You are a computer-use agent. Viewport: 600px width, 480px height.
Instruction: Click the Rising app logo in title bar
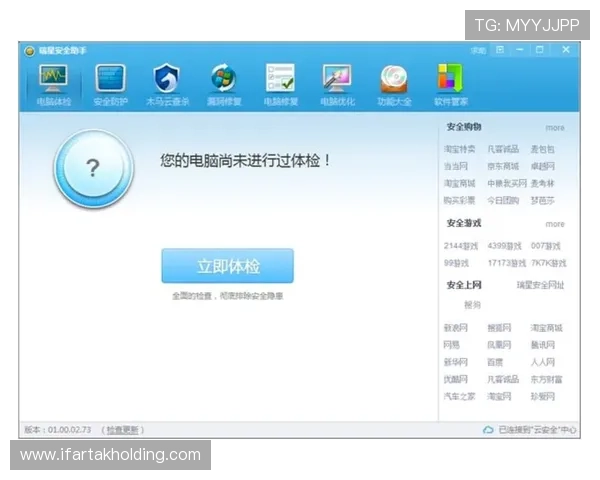[29, 51]
